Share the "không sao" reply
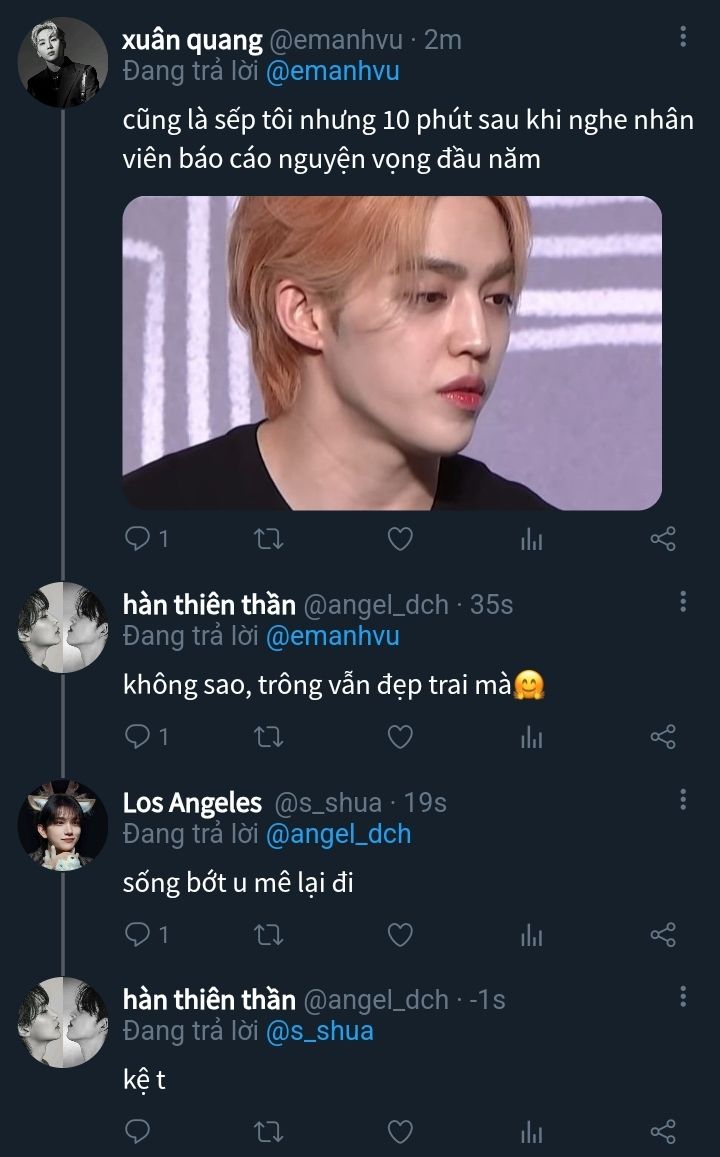 point(663,737)
